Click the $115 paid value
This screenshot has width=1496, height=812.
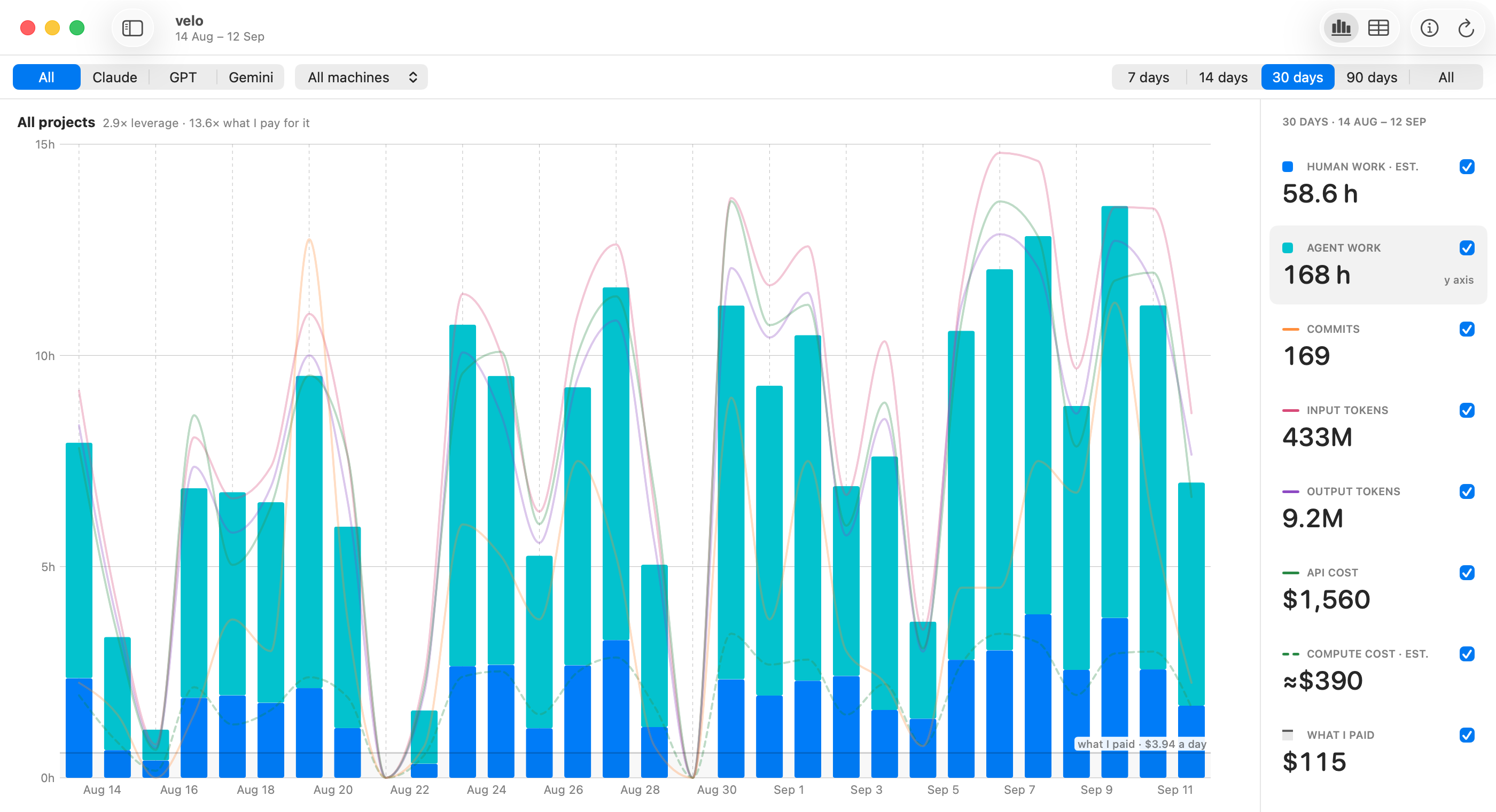[x=1314, y=762]
